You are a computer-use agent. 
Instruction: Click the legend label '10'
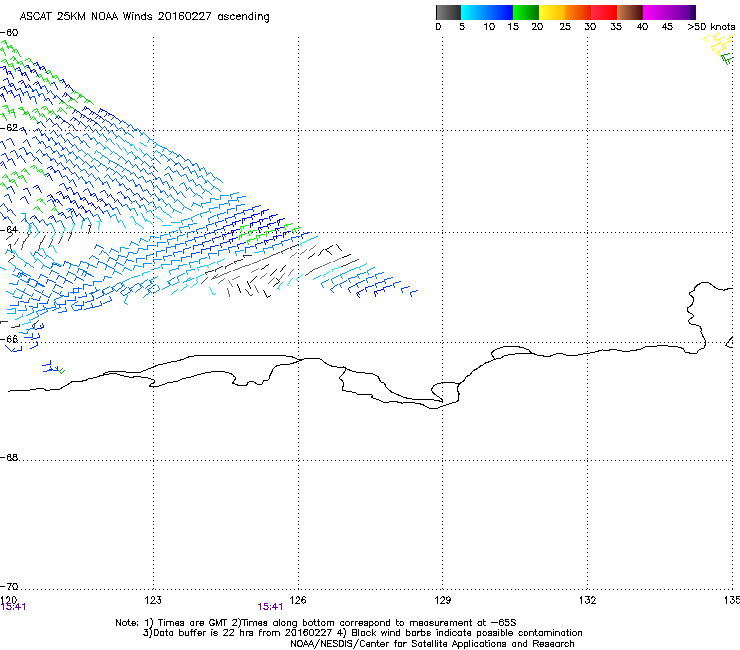489,27
